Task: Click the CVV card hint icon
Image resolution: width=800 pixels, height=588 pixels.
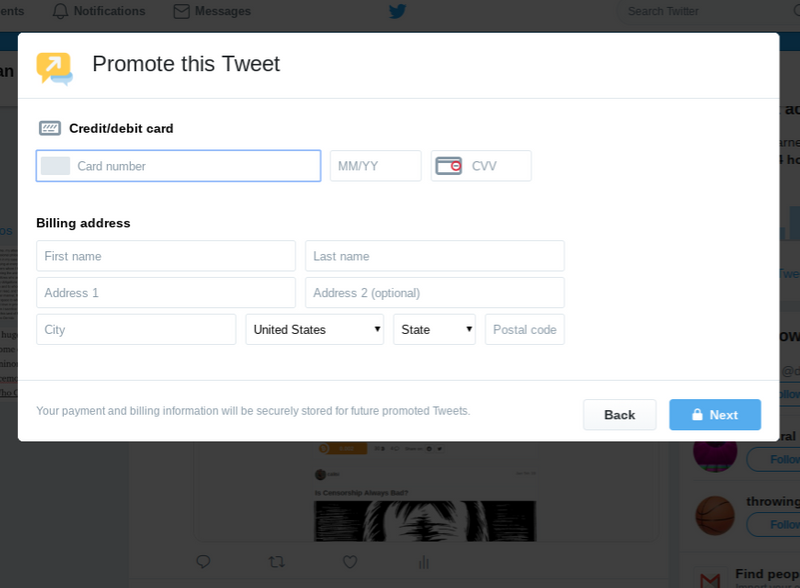Action: pyautogui.click(x=448, y=166)
